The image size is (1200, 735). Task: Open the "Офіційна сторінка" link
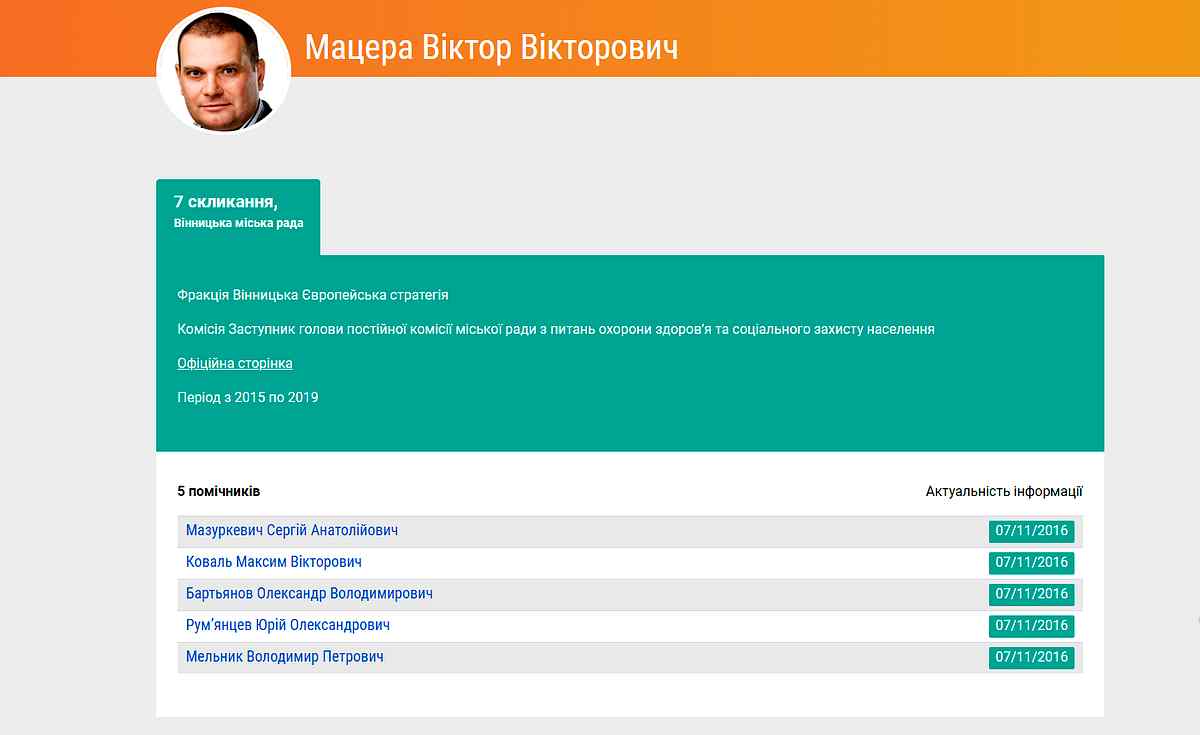[235, 363]
